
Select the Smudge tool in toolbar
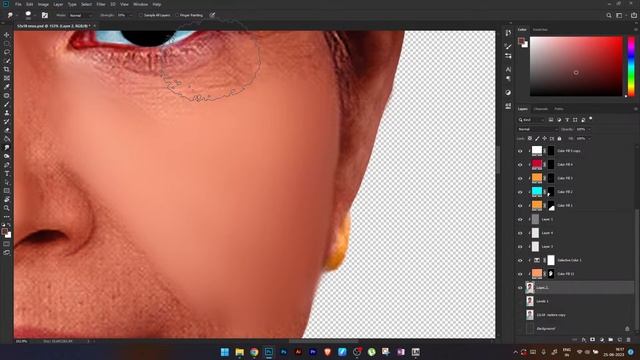[7, 147]
